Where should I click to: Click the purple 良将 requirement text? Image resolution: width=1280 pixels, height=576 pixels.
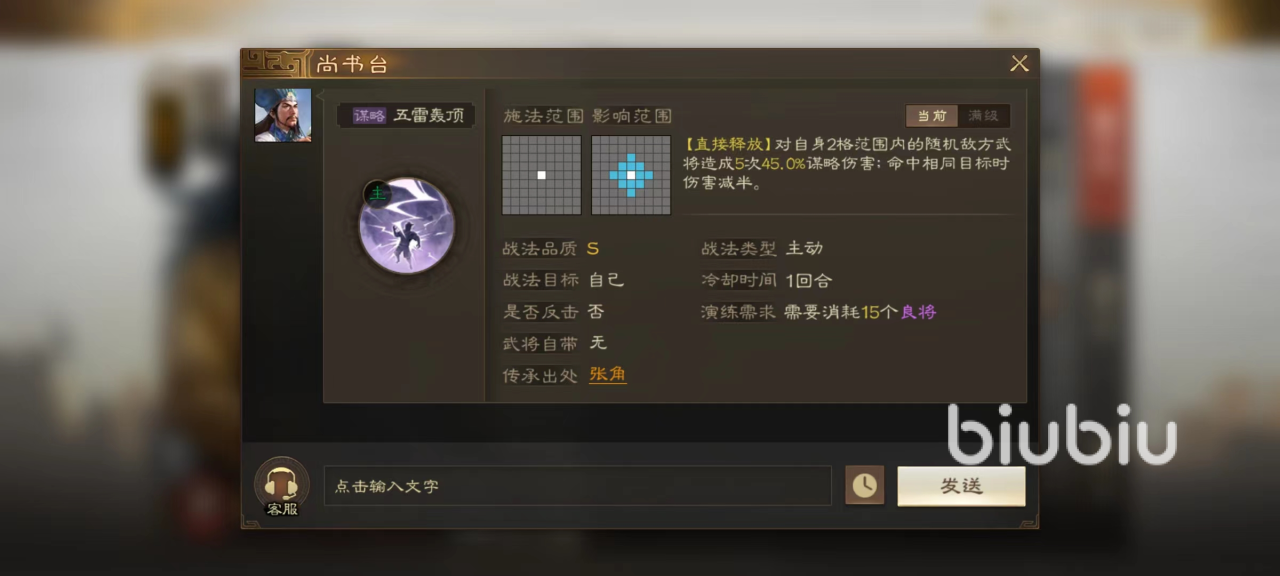coord(918,312)
